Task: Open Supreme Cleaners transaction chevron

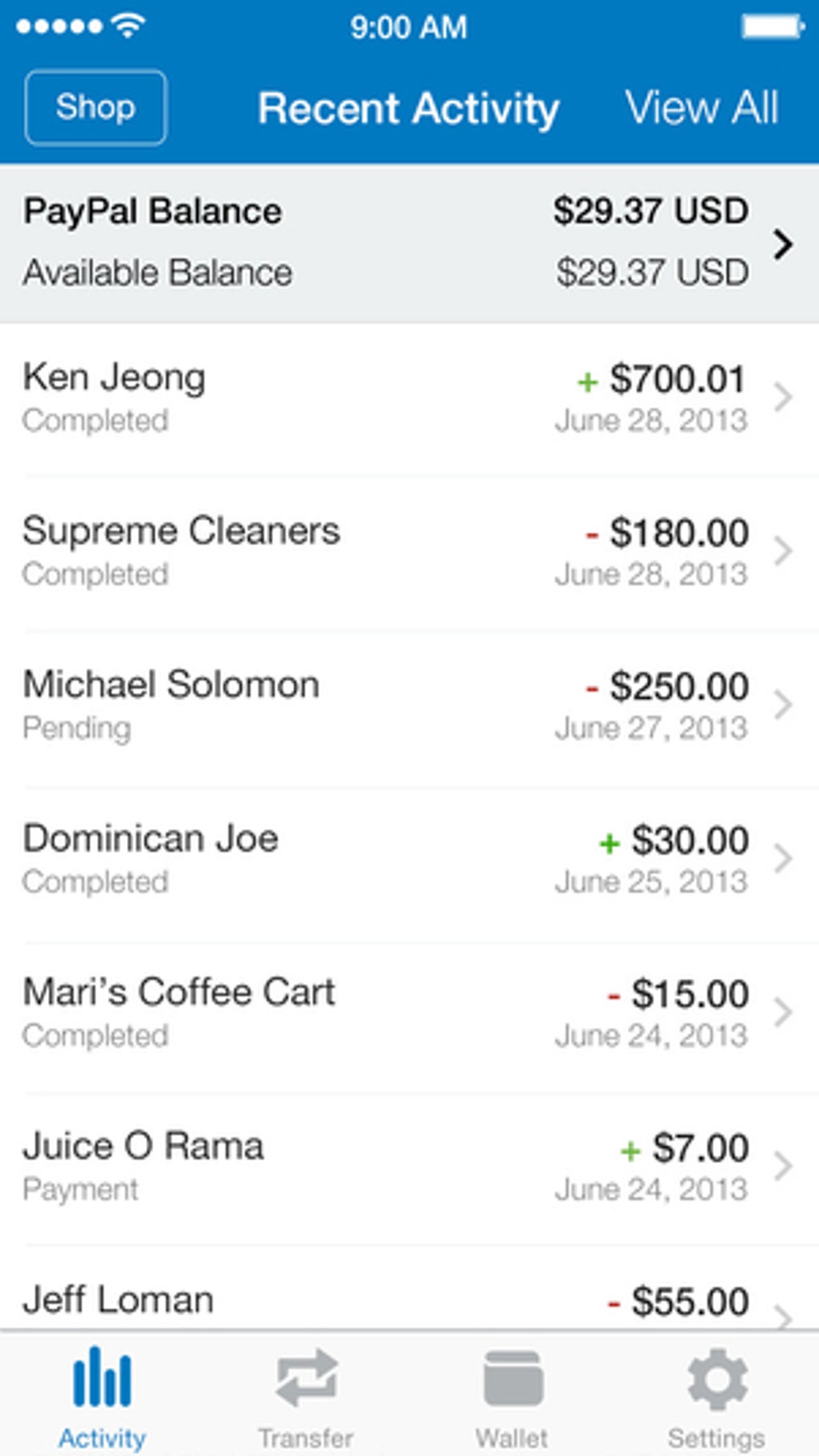Action: click(783, 551)
